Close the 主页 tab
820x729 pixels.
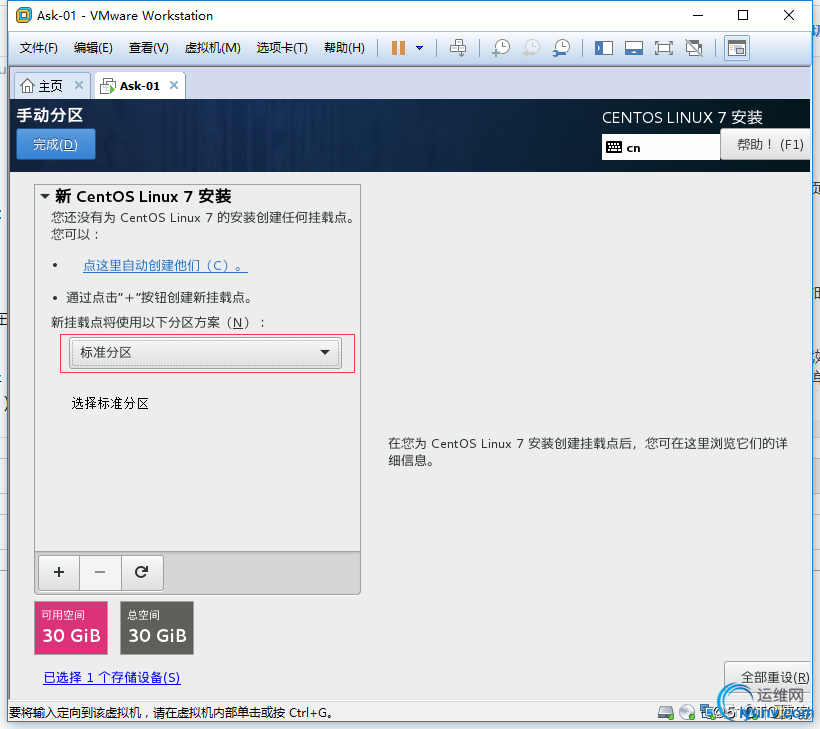79,85
